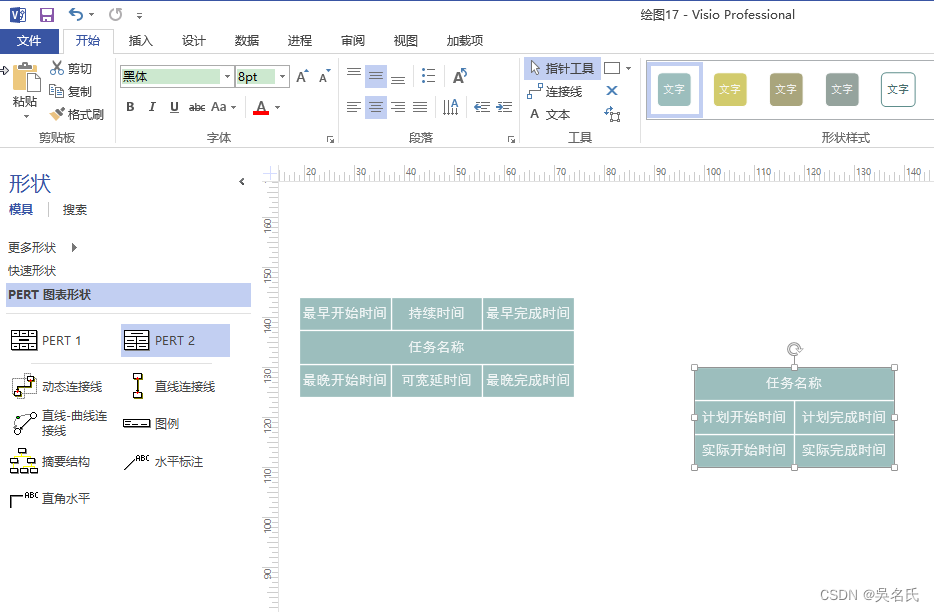This screenshot has height=612, width=934.
Task: Open customize quick access toolbar dropdown
Action: [x=139, y=15]
